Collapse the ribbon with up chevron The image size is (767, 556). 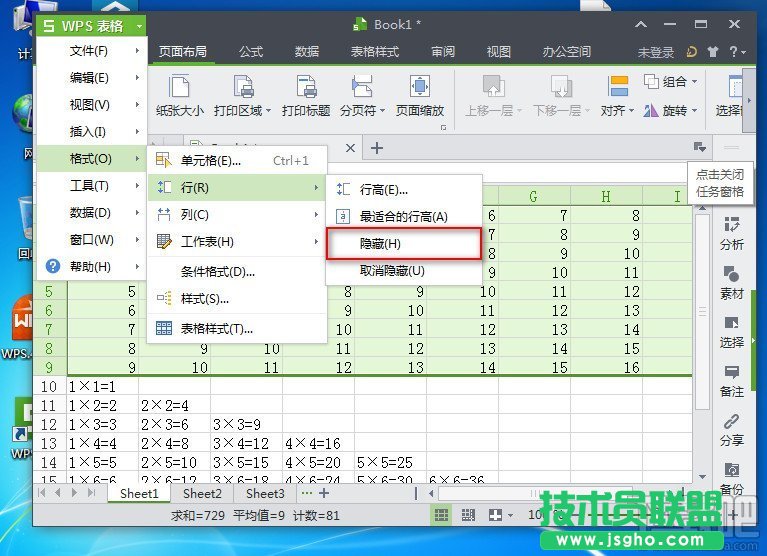[x=641, y=24]
